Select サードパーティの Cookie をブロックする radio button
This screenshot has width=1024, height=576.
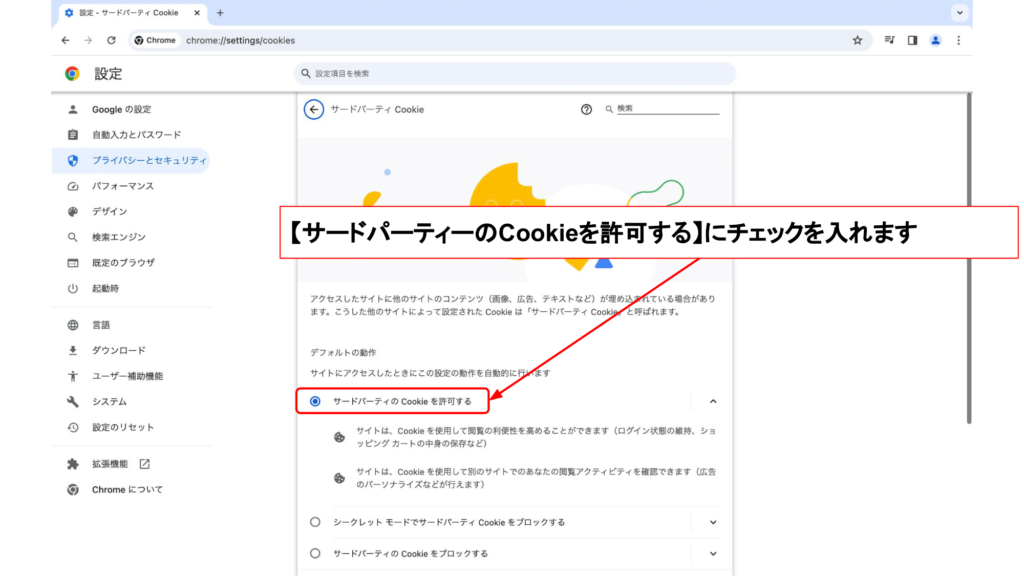pos(316,553)
